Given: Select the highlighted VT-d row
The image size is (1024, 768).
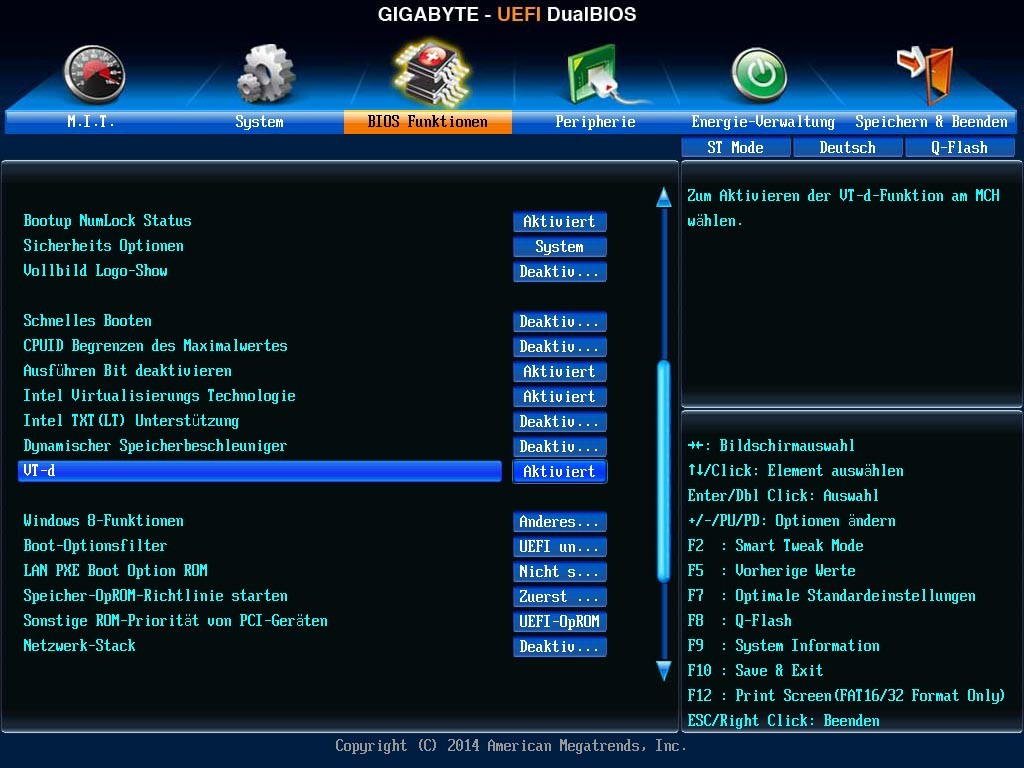Looking at the screenshot, I should click(x=260, y=471).
